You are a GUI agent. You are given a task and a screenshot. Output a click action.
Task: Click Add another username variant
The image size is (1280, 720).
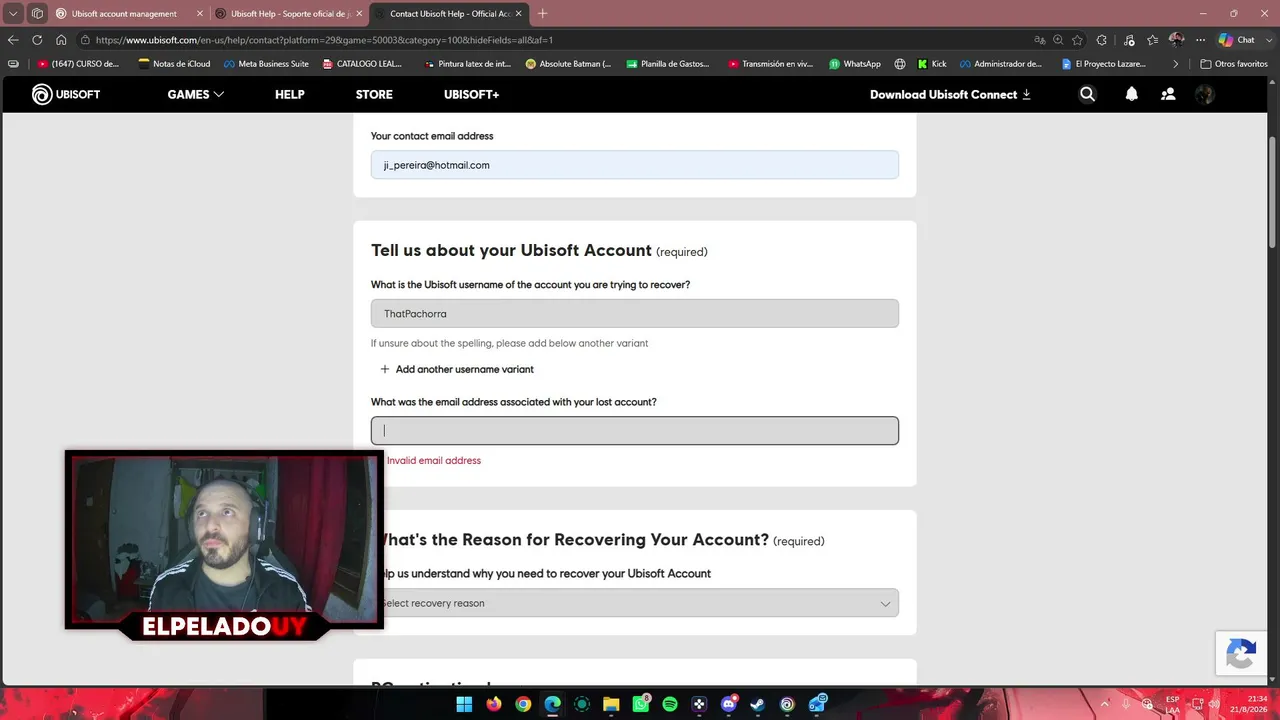coord(456,369)
